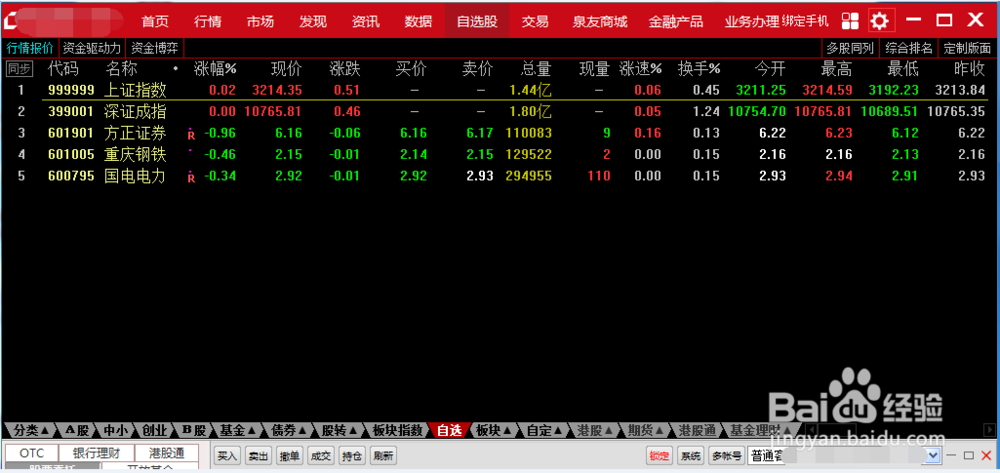Click the 成交 button
The width and height of the screenshot is (1000, 473).
tap(320, 456)
